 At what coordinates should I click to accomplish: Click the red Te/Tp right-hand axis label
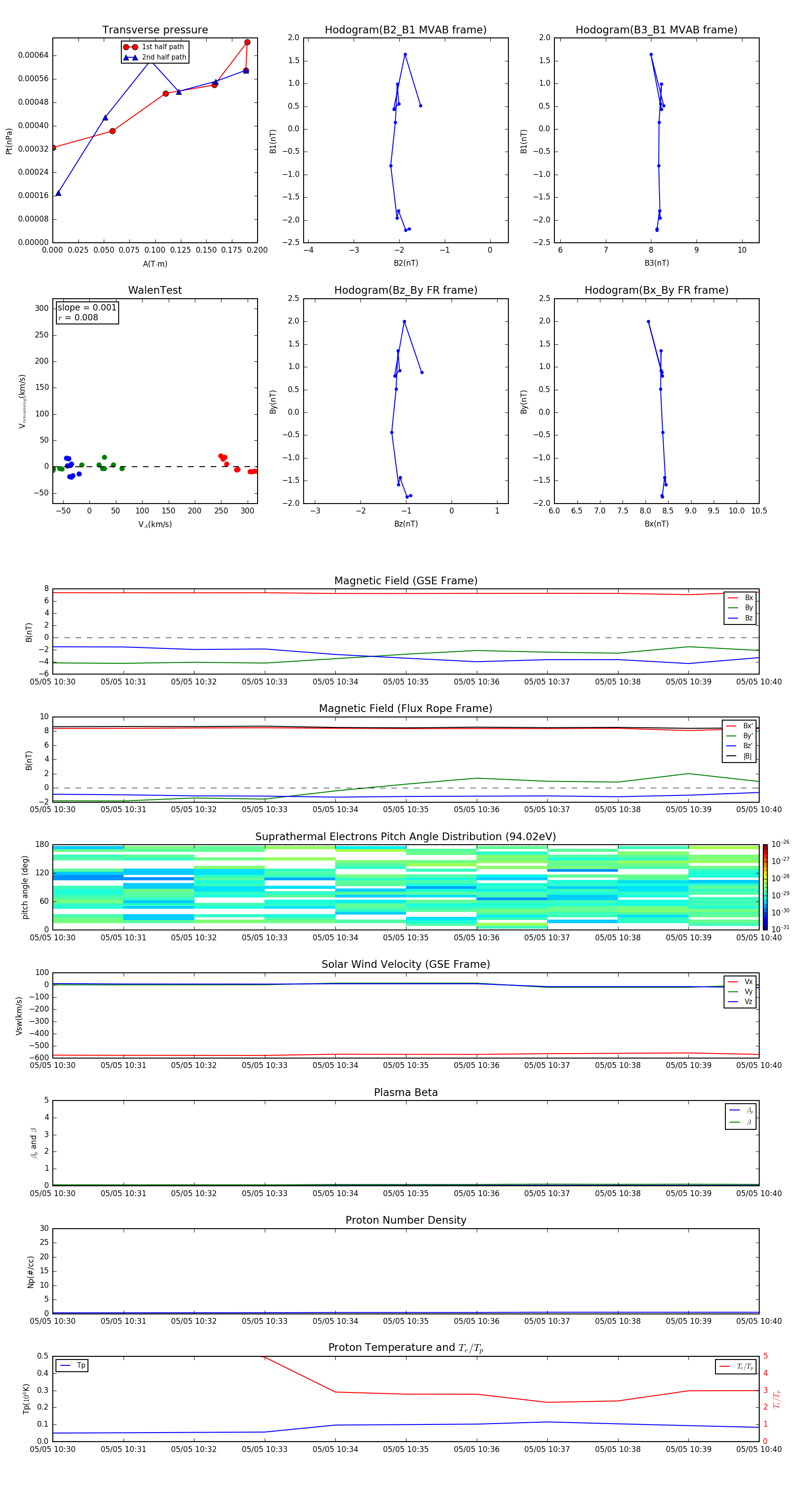777,1399
